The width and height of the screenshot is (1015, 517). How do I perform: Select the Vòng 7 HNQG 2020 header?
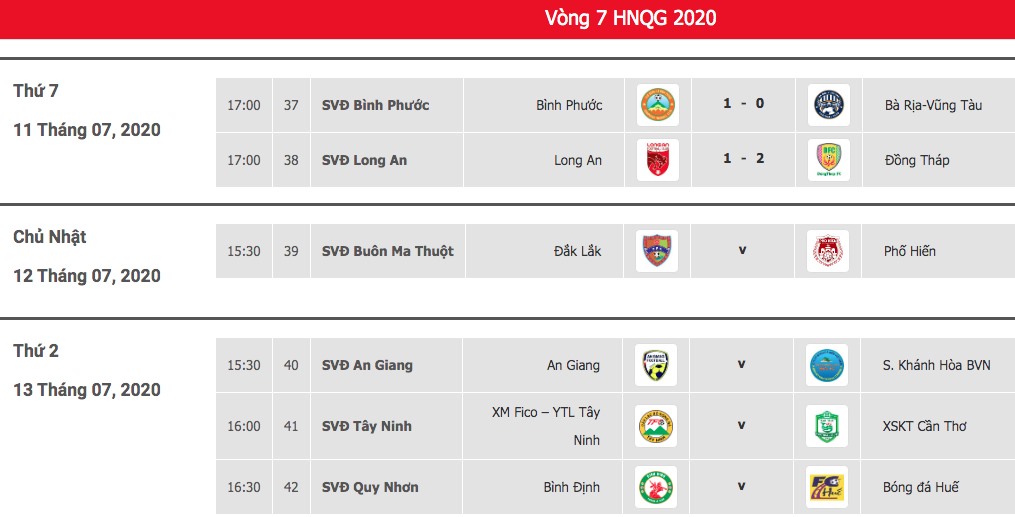pyautogui.click(x=630, y=17)
